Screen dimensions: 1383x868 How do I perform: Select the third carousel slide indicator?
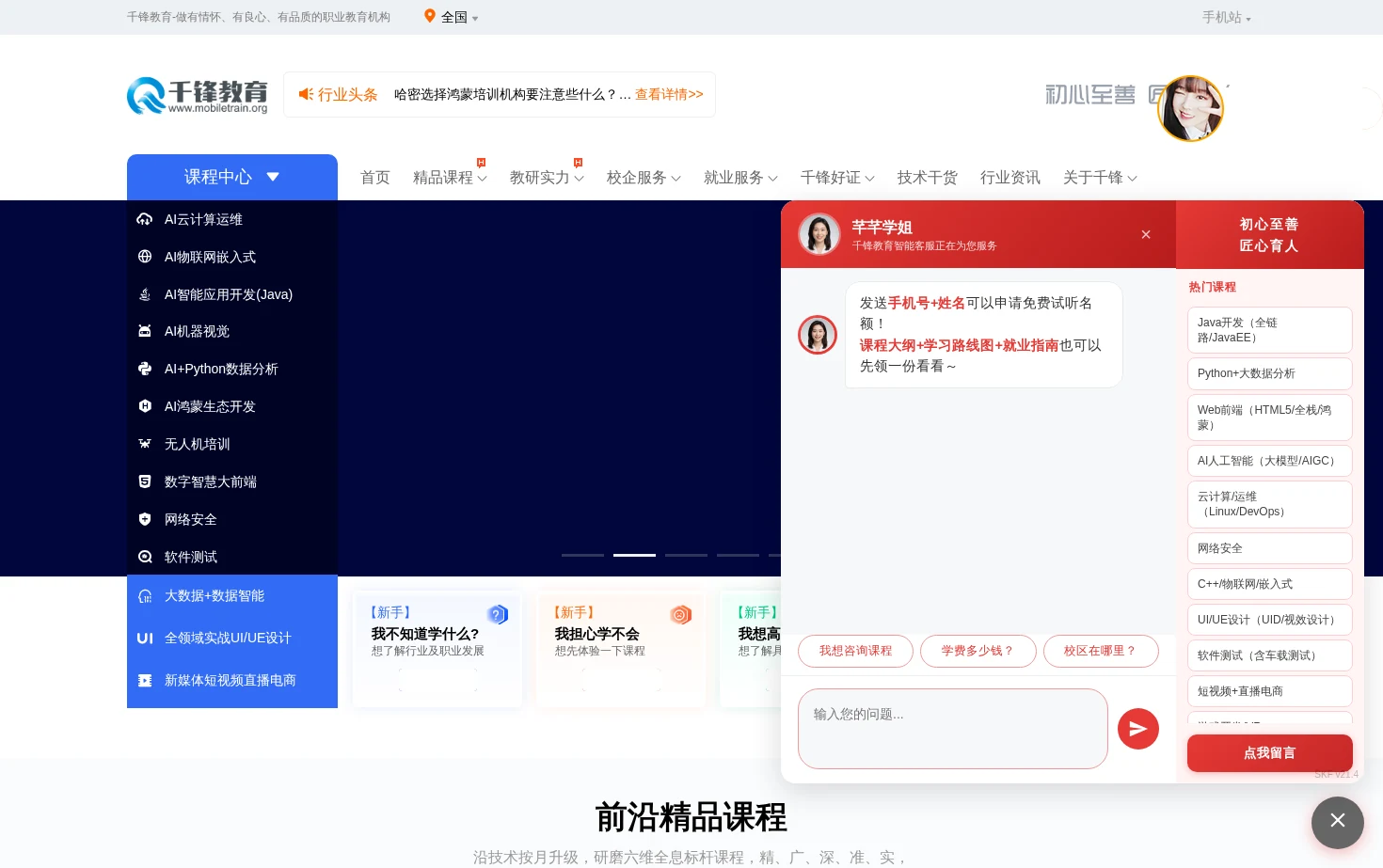(686, 555)
